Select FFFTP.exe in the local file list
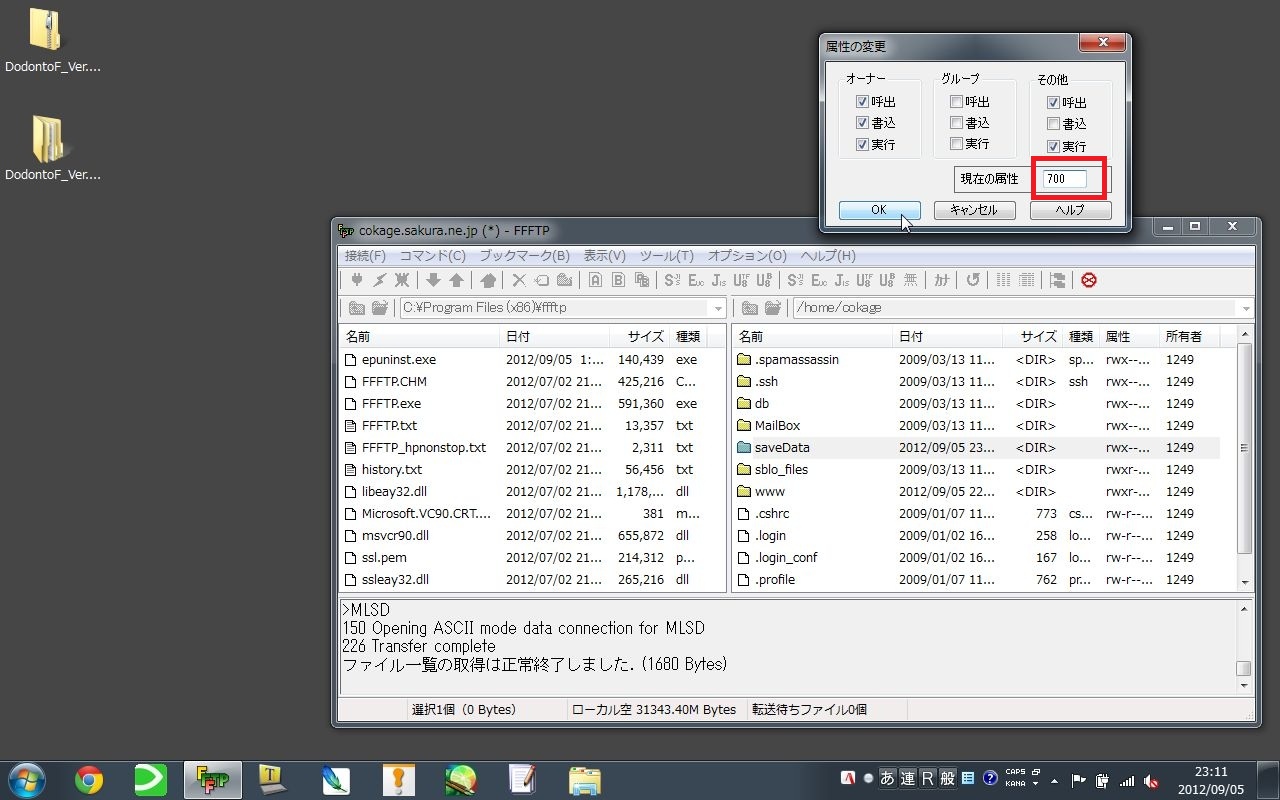 (391, 403)
